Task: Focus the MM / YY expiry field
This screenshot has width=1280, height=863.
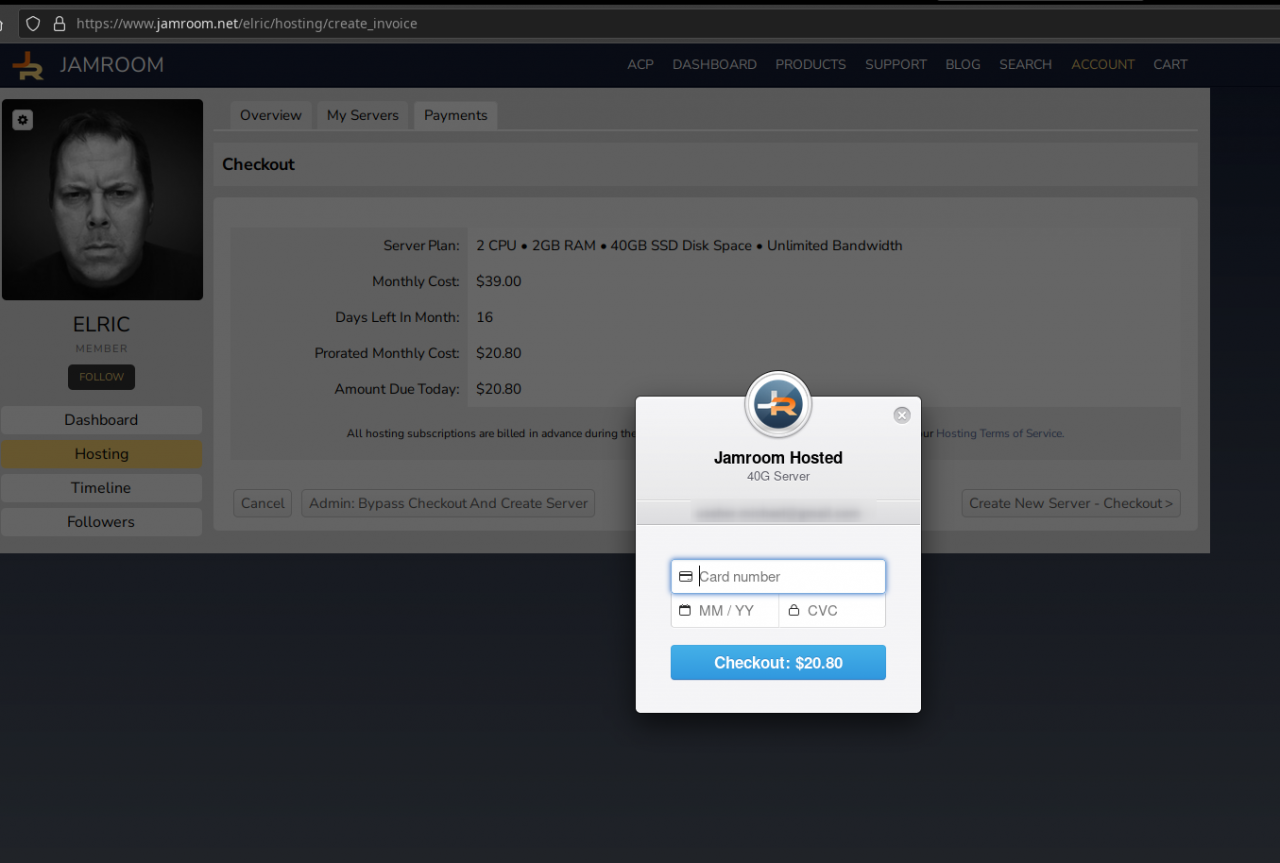Action: click(725, 611)
